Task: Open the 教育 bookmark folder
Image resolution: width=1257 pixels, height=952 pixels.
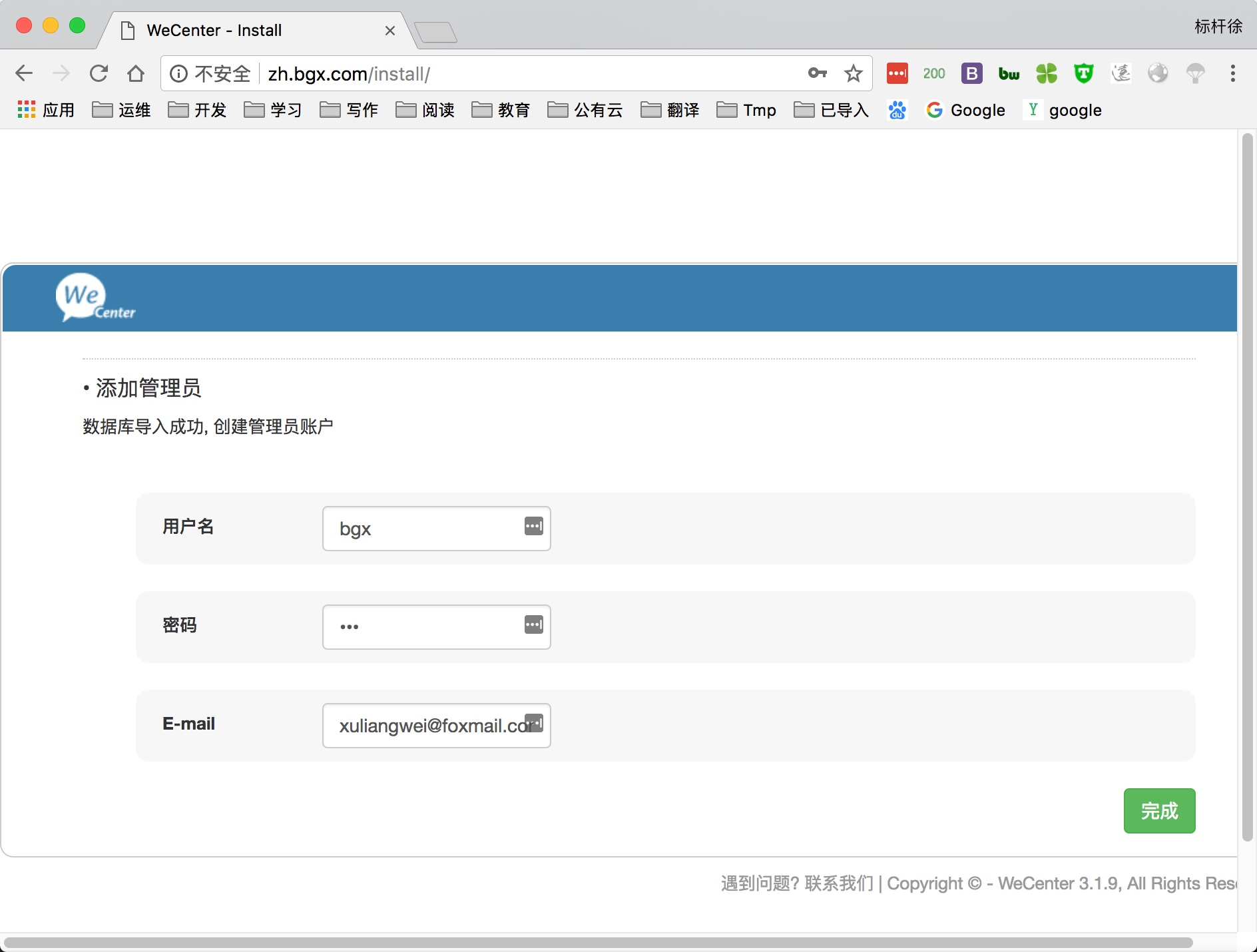Action: point(501,110)
